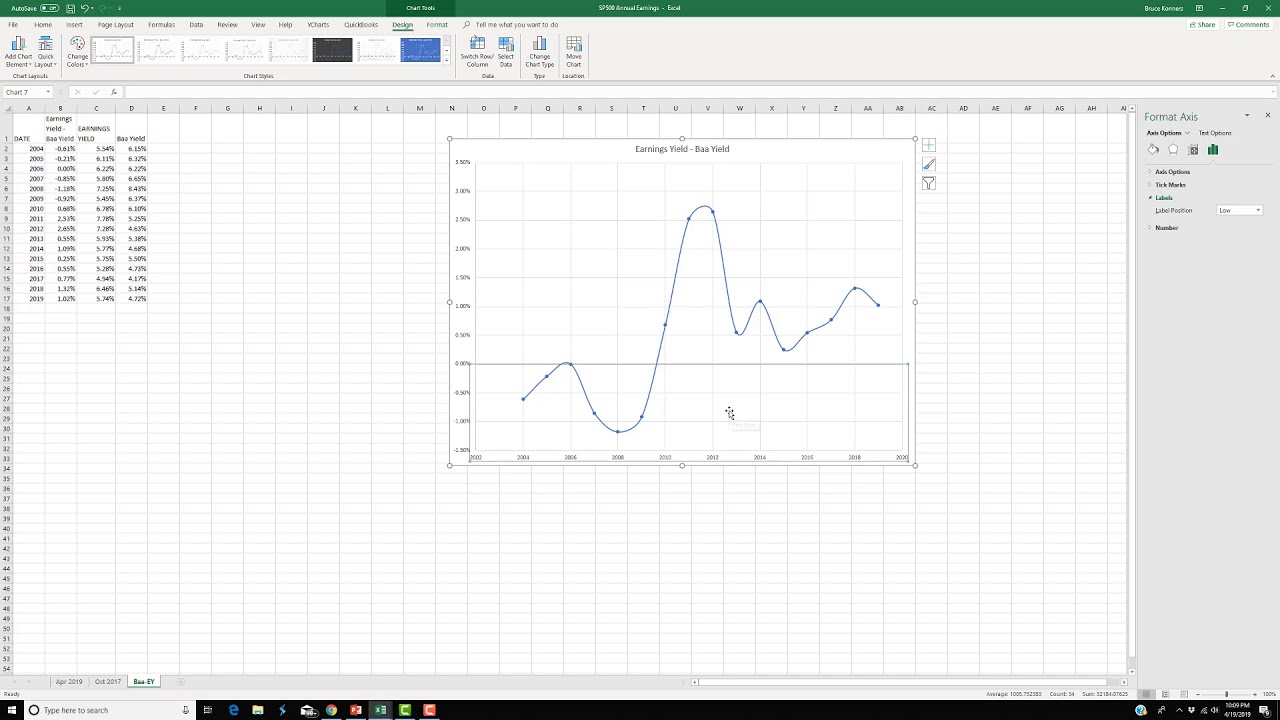Click the formula bar input
Viewport: 1280px width, 720px height.
click(700, 92)
